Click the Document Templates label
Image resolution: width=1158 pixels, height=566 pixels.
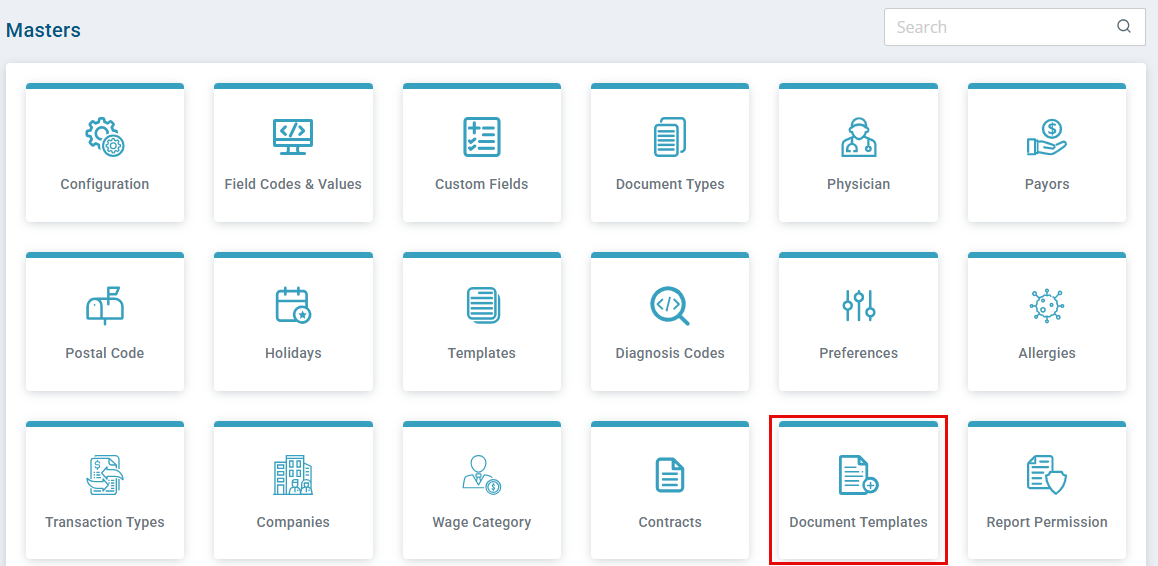pos(858,522)
